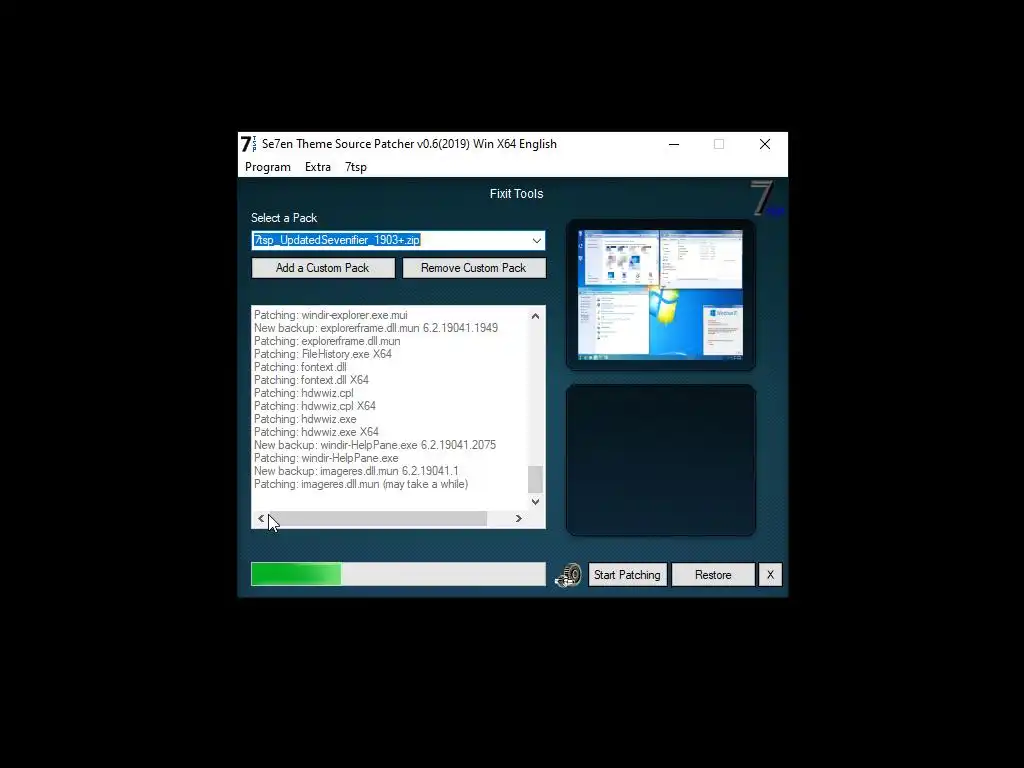This screenshot has height=768, width=1024.
Task: Click the X exit button next to Restore
Action: coord(770,575)
